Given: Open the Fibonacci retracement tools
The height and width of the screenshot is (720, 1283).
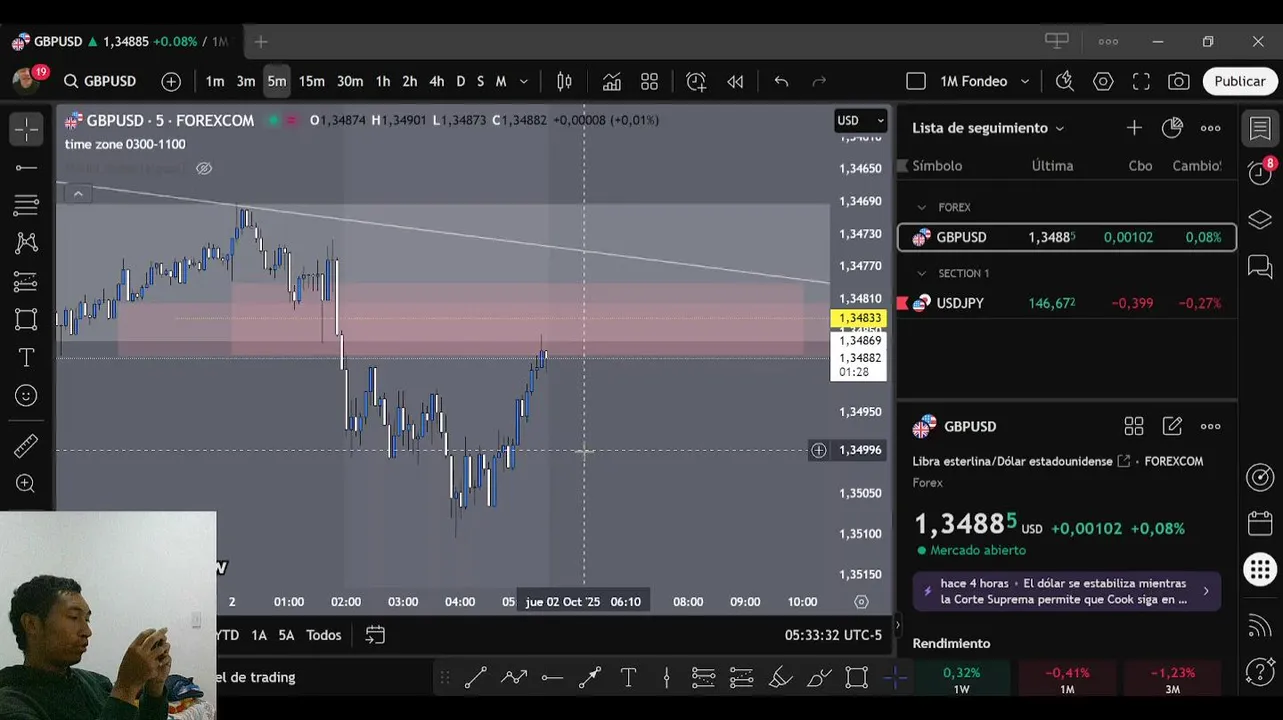Looking at the screenshot, I should pyautogui.click(x=26, y=205).
